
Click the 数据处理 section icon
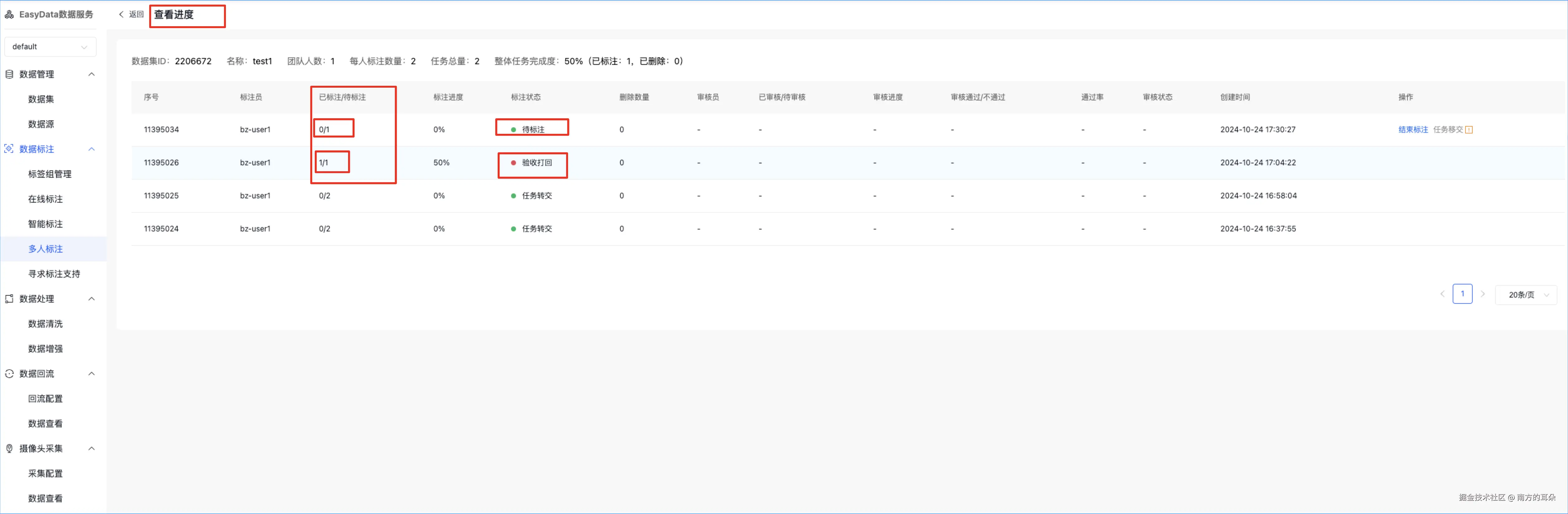[9, 298]
